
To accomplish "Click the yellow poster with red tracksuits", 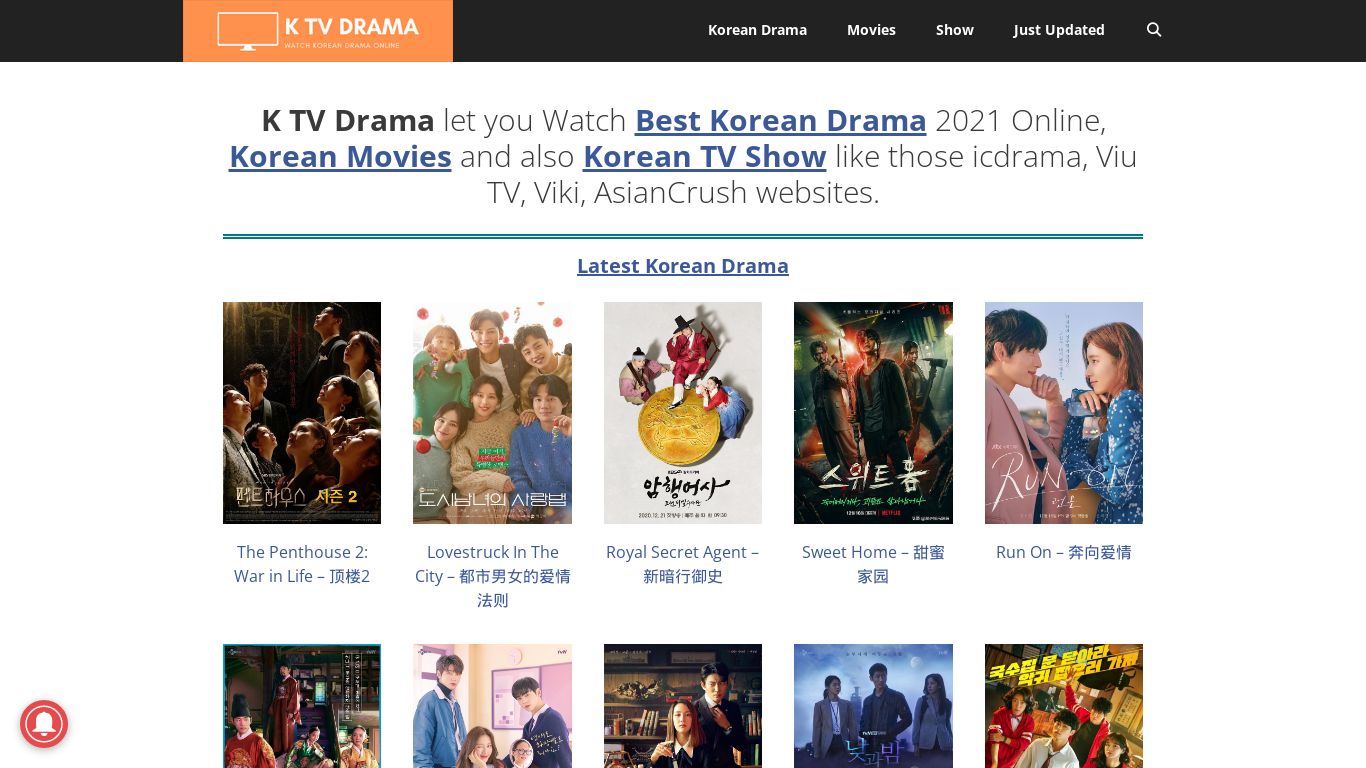I will coord(1064,706).
